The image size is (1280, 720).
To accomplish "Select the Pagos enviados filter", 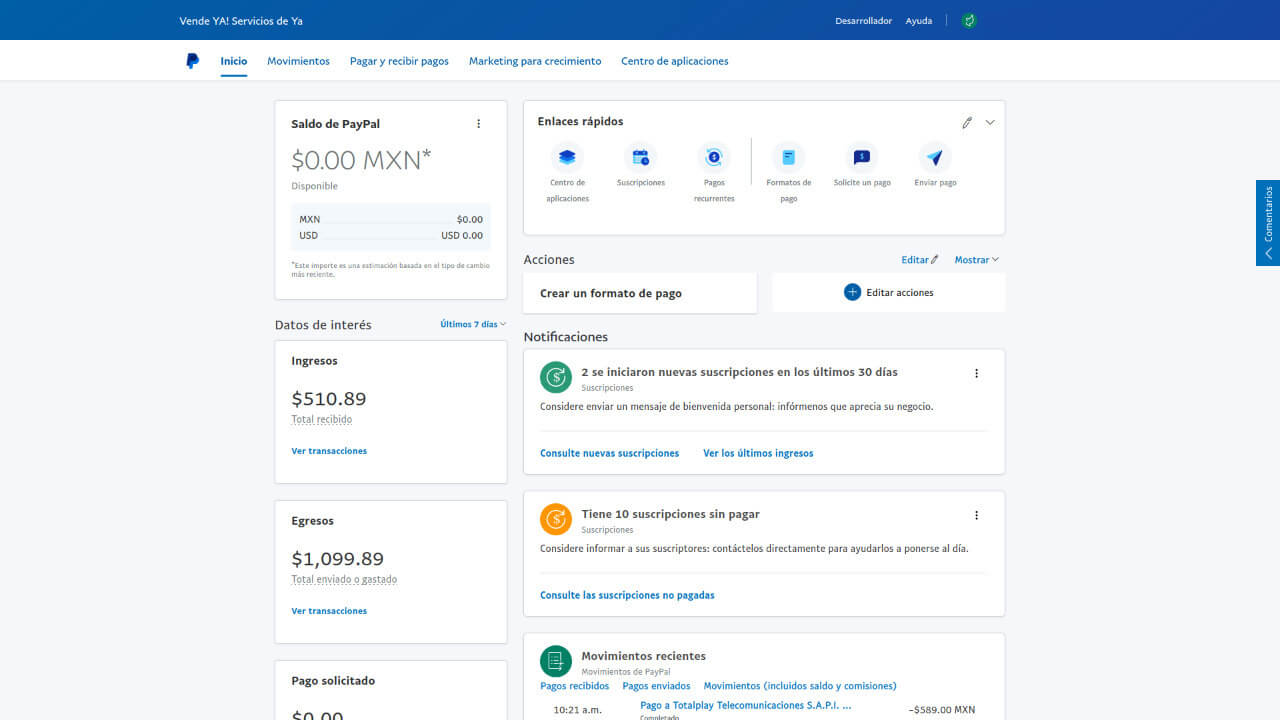I will [656, 686].
